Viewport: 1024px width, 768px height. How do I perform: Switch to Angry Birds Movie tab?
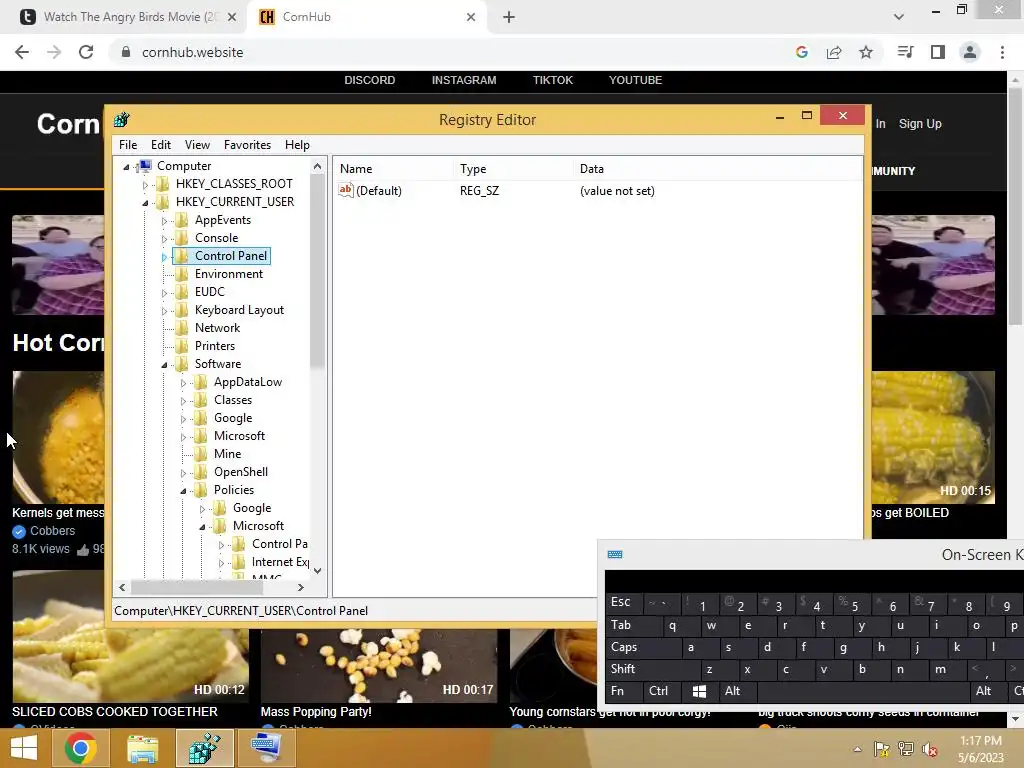(128, 17)
